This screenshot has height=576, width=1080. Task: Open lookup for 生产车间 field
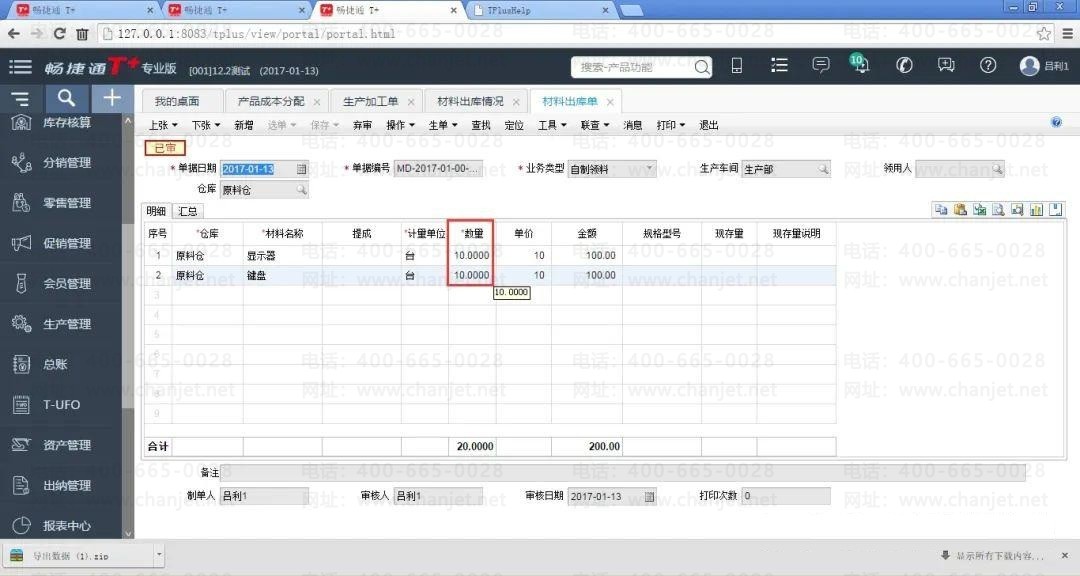824,169
